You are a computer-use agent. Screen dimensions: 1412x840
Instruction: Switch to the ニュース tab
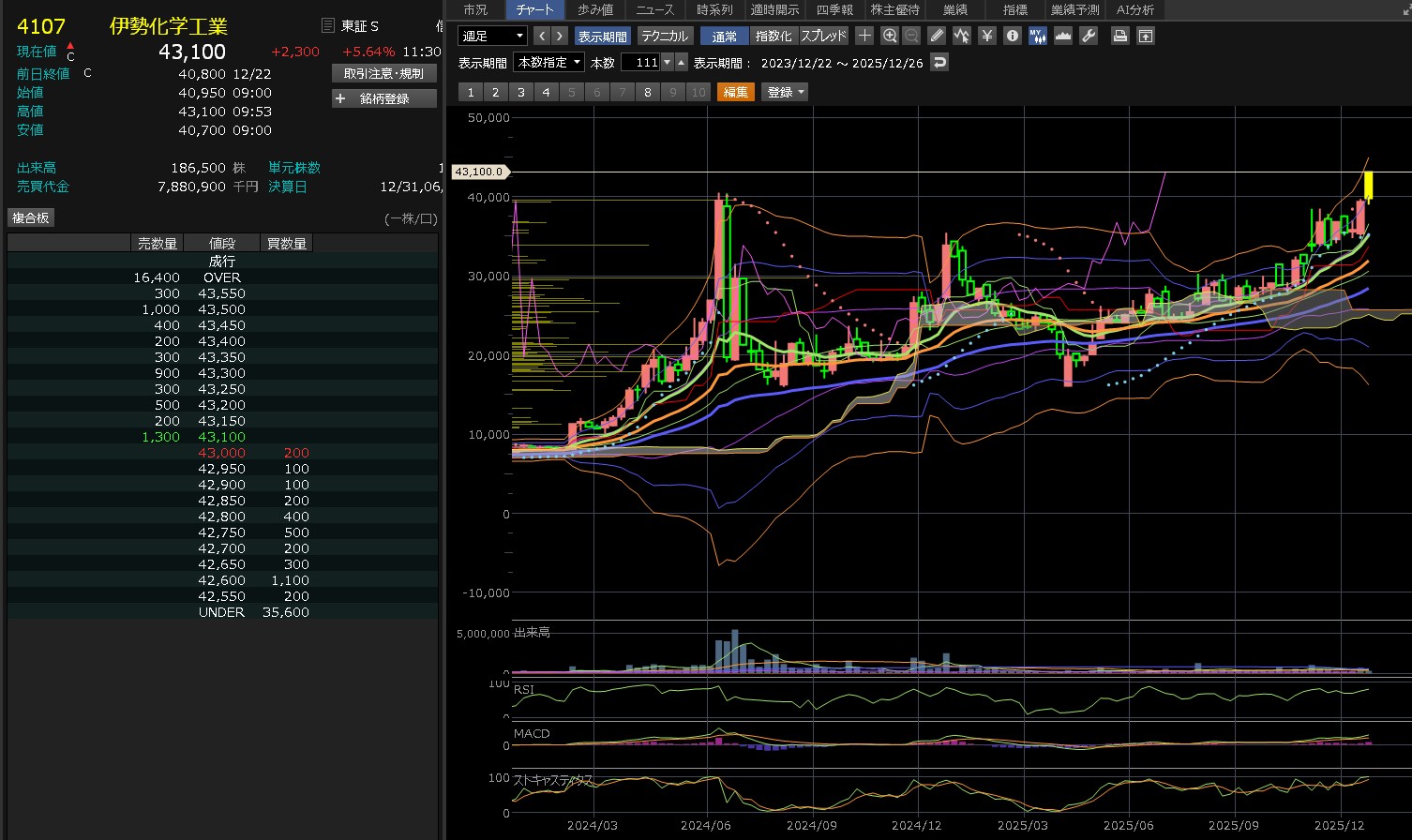(654, 9)
